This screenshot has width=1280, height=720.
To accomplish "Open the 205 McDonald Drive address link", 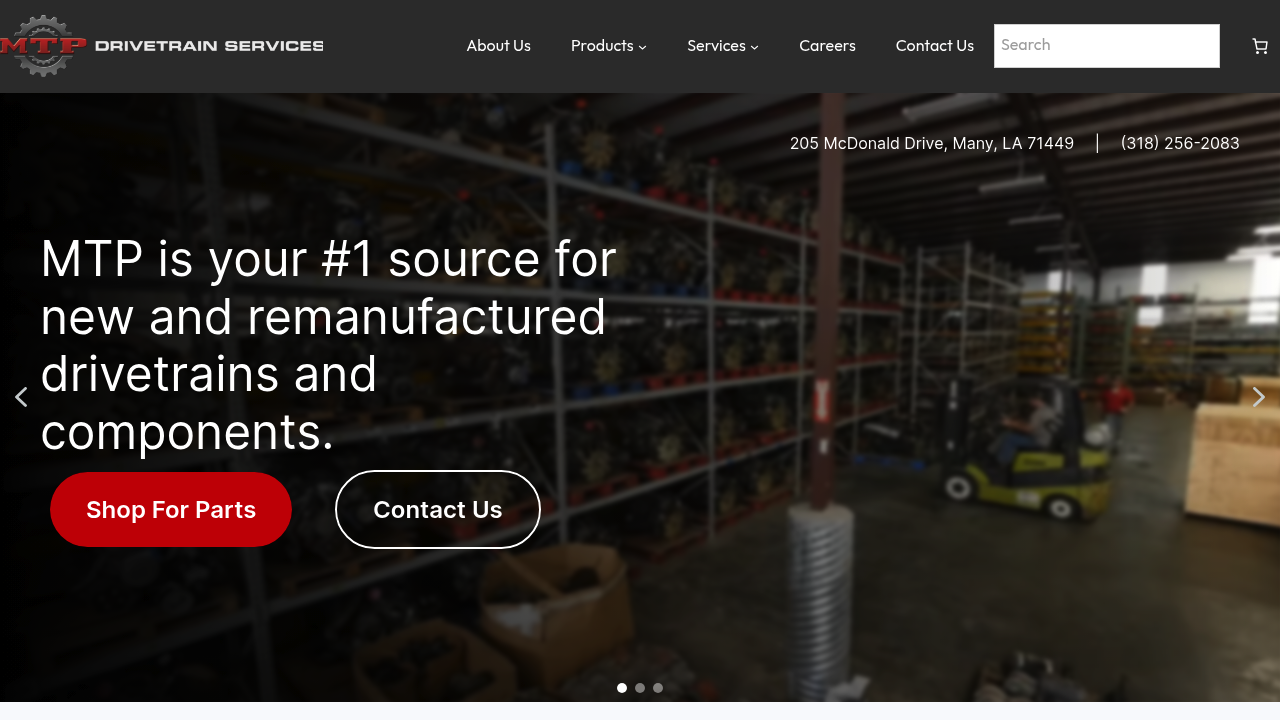I will coord(932,143).
